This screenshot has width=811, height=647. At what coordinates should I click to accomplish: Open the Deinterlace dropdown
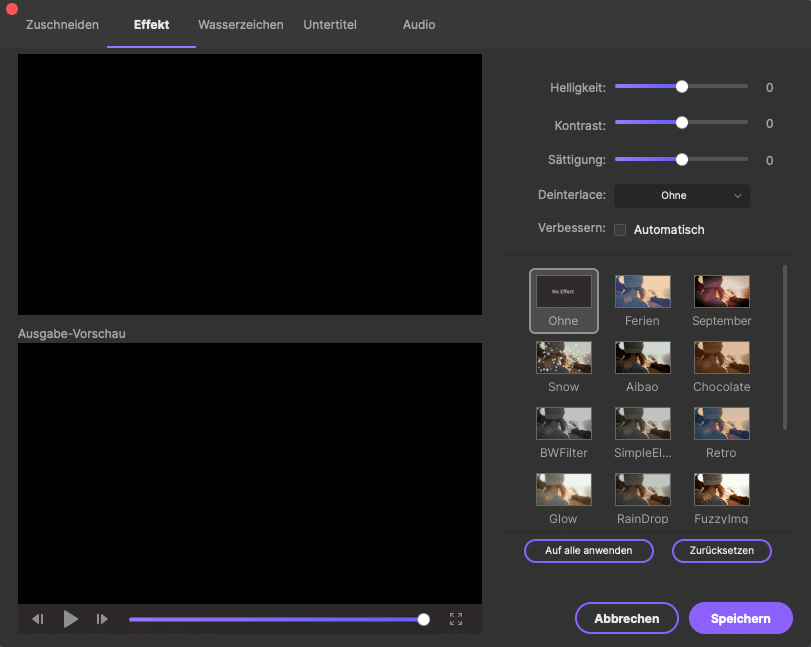pos(681,196)
